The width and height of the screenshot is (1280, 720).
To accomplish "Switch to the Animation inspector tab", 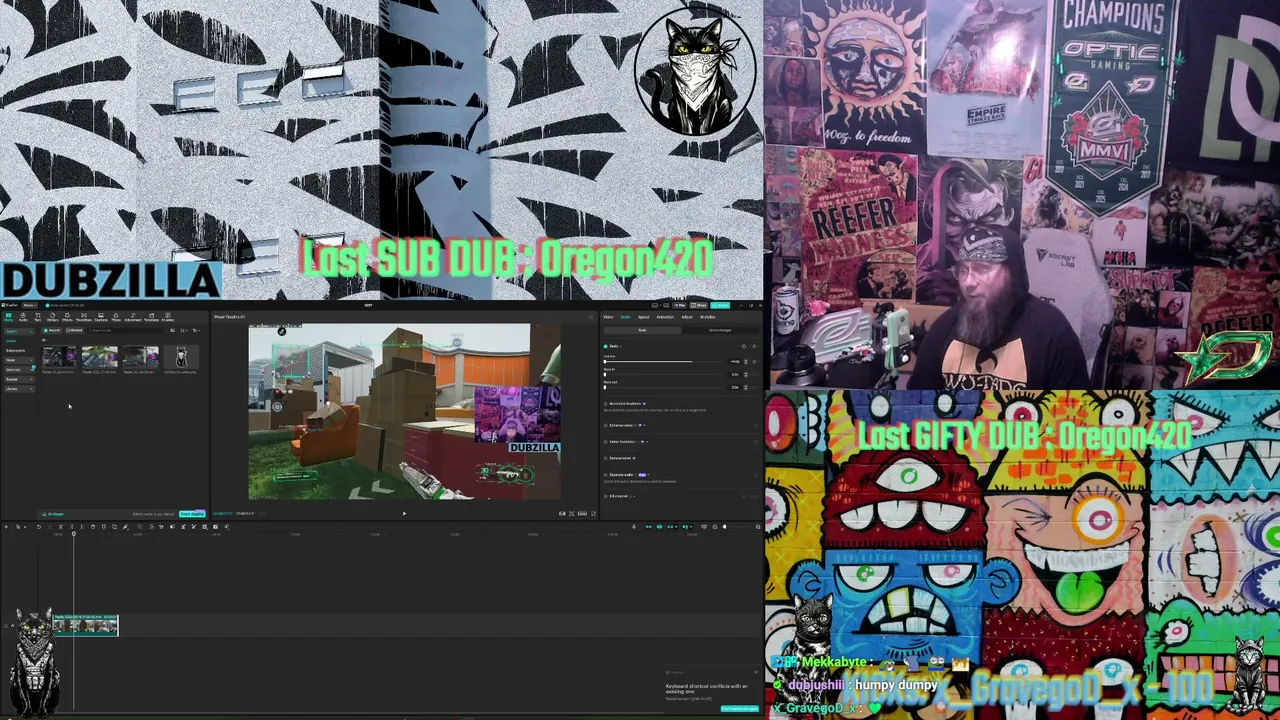I will click(665, 317).
